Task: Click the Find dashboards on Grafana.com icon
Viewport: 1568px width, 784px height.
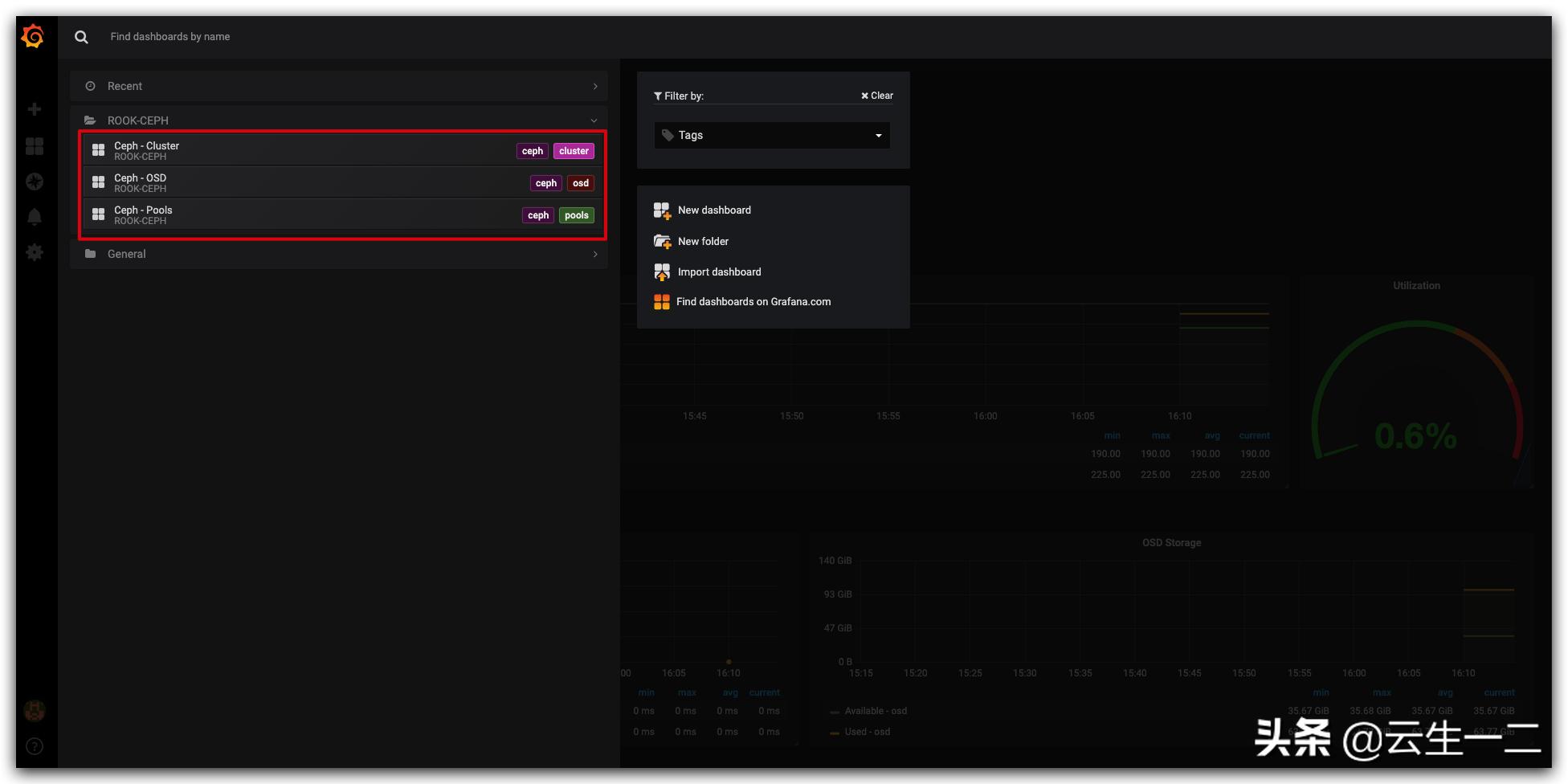Action: 662,302
